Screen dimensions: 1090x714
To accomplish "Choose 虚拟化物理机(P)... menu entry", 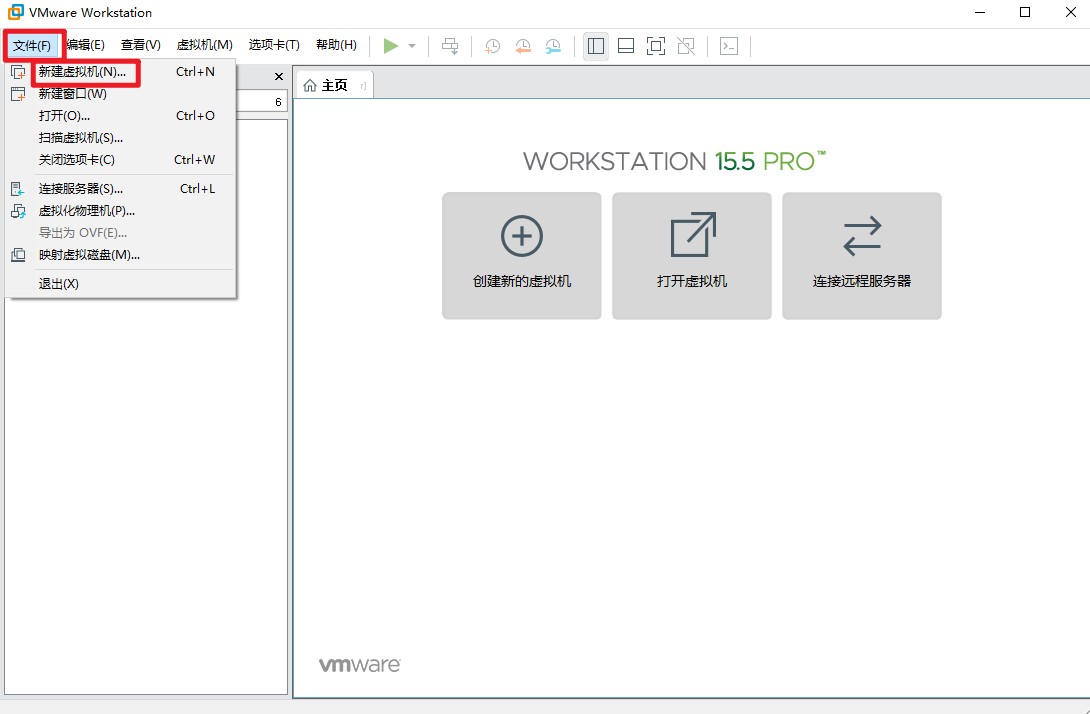I will 120,211.
